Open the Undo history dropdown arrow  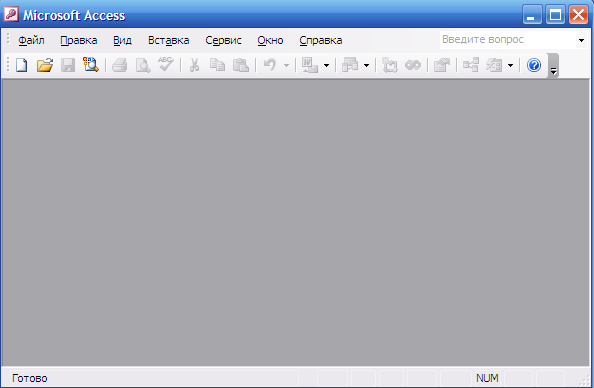click(286, 66)
